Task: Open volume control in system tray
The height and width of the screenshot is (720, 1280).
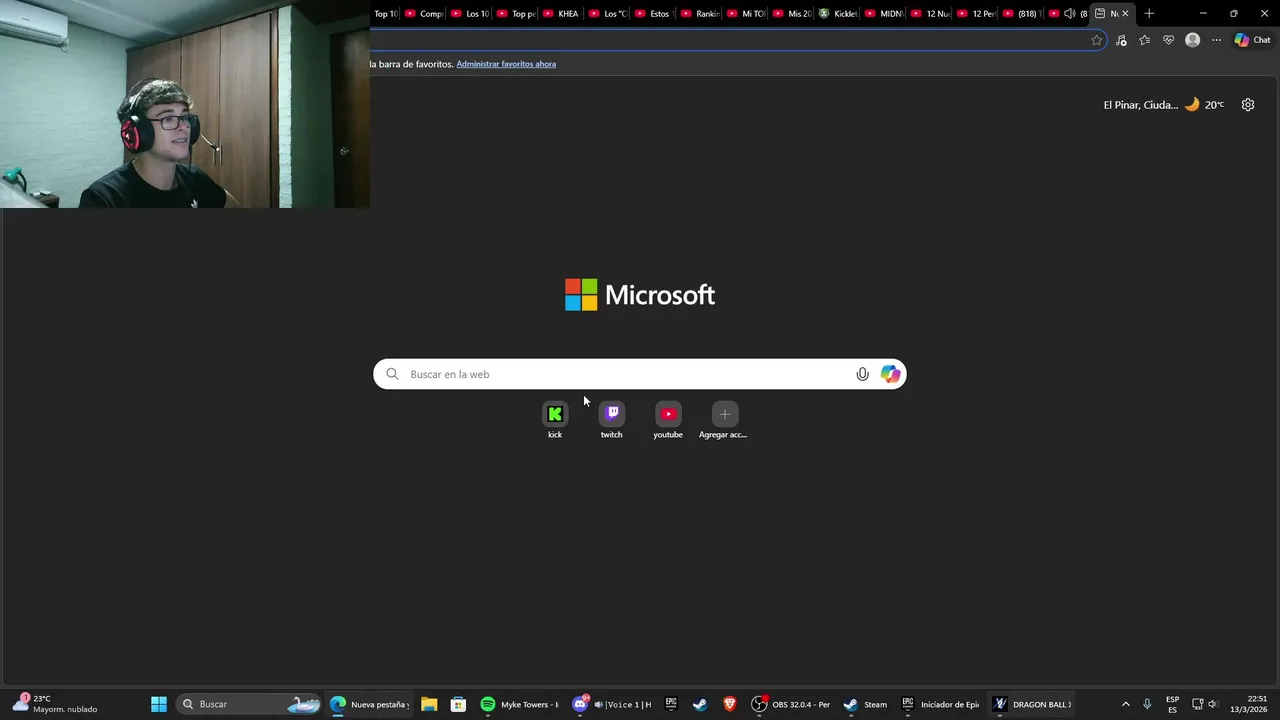Action: pos(1212,704)
